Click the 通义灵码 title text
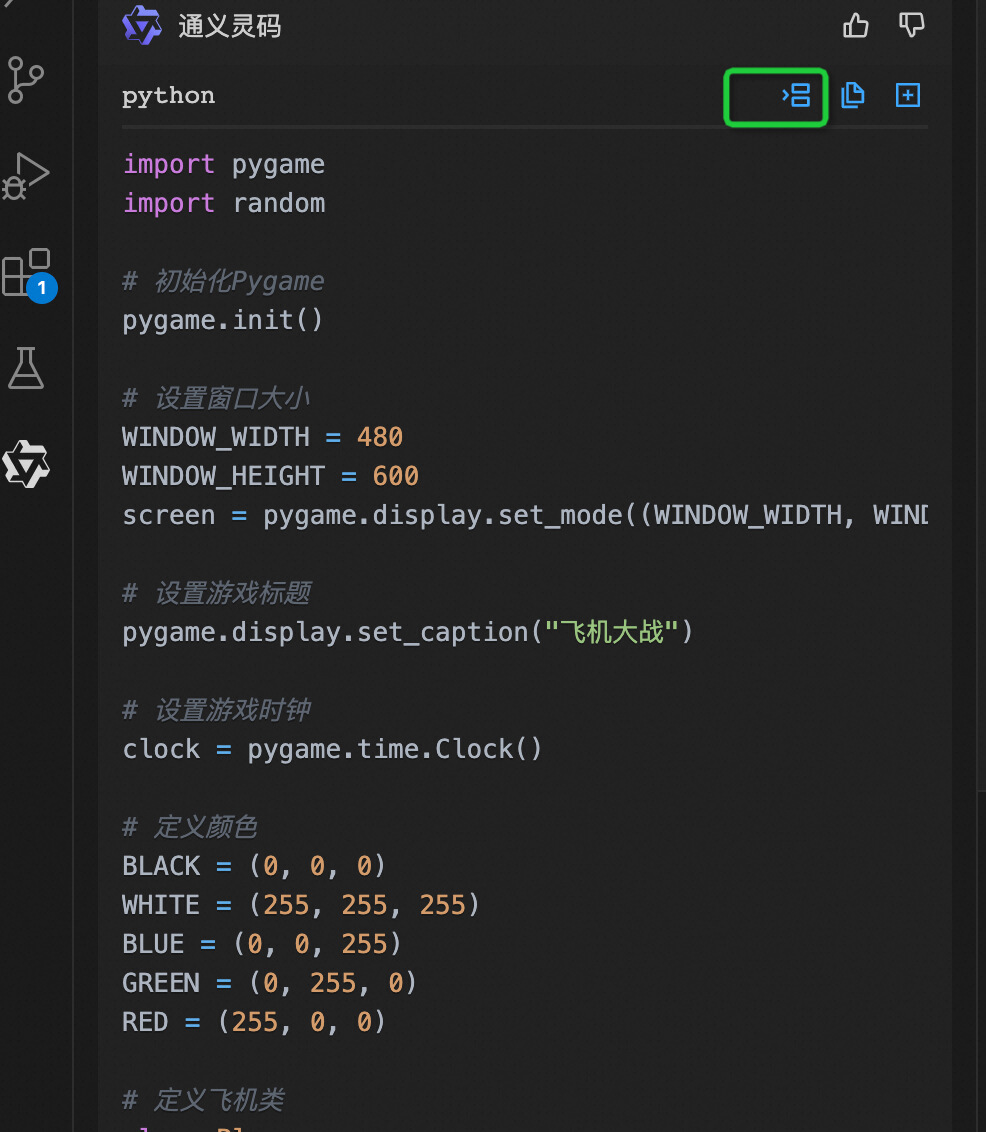The width and height of the screenshot is (986, 1132). [x=230, y=26]
